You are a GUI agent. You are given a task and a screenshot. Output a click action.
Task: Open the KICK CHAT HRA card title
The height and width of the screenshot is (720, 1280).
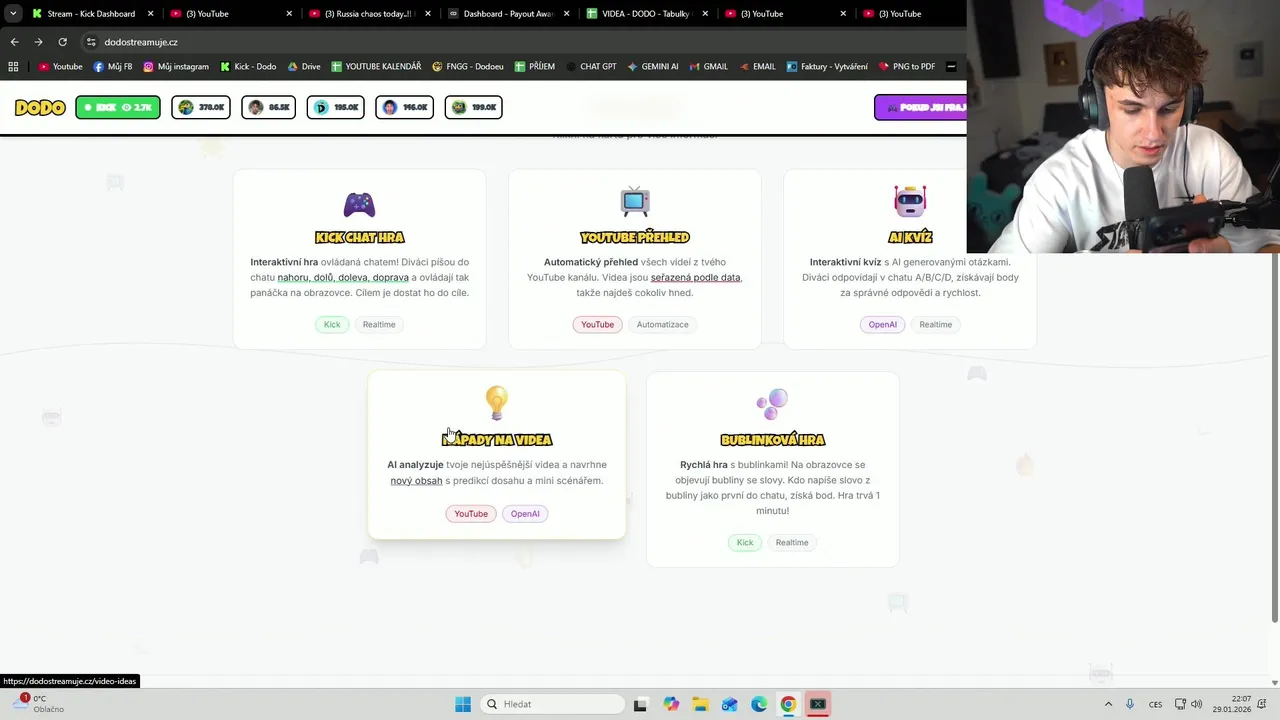pyautogui.click(x=359, y=237)
